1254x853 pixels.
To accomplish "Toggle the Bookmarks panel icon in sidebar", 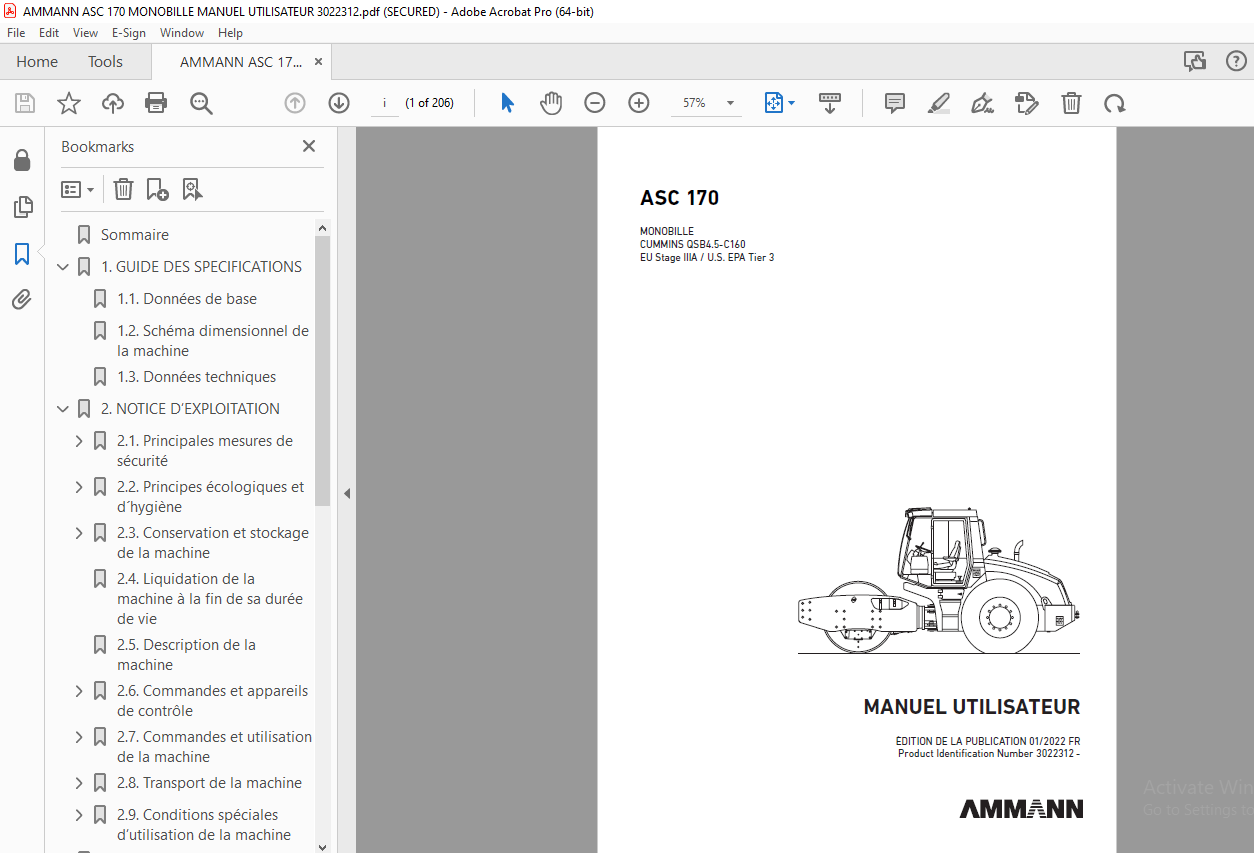I will 22,254.
